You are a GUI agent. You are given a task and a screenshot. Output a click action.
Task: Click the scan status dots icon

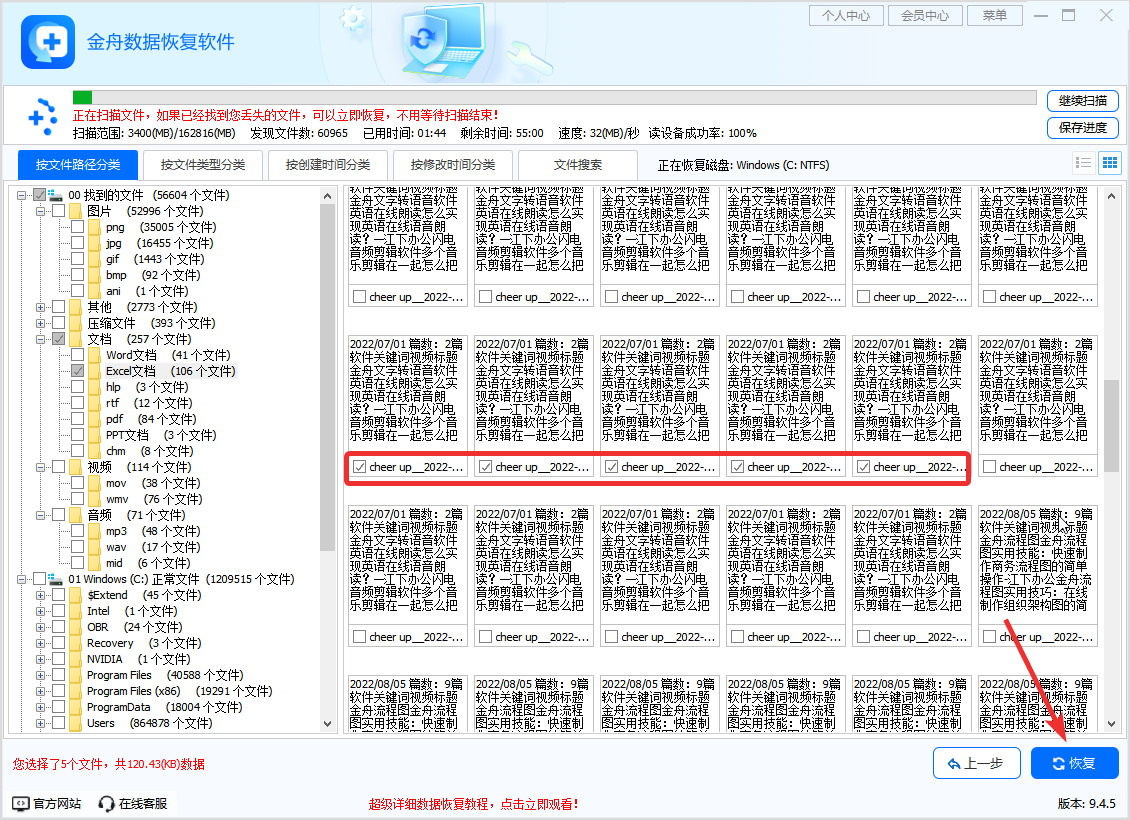[43, 117]
